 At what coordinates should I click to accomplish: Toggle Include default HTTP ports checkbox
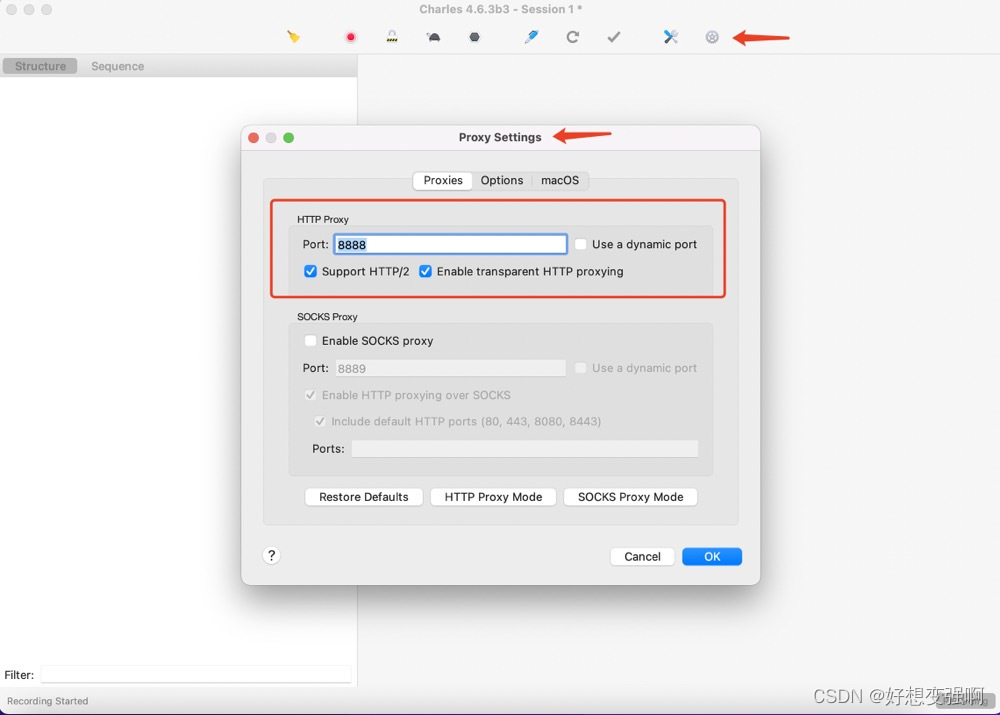(x=320, y=421)
